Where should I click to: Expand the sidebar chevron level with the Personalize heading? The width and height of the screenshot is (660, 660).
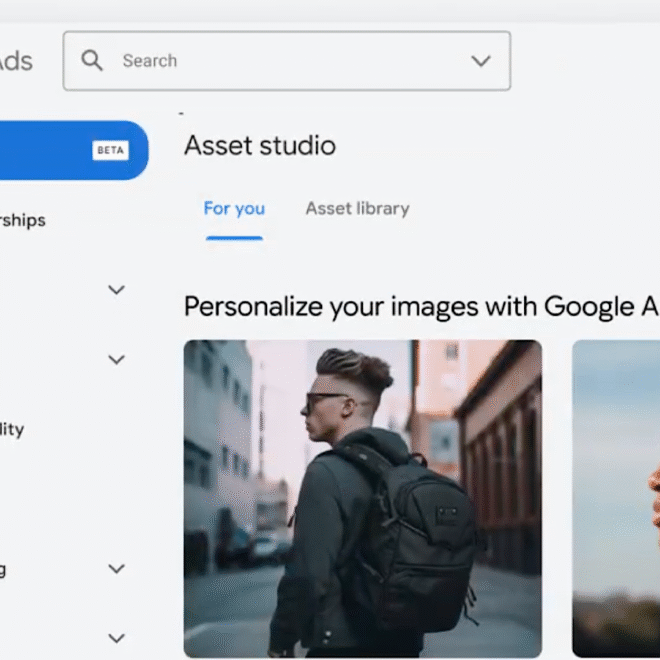(117, 290)
